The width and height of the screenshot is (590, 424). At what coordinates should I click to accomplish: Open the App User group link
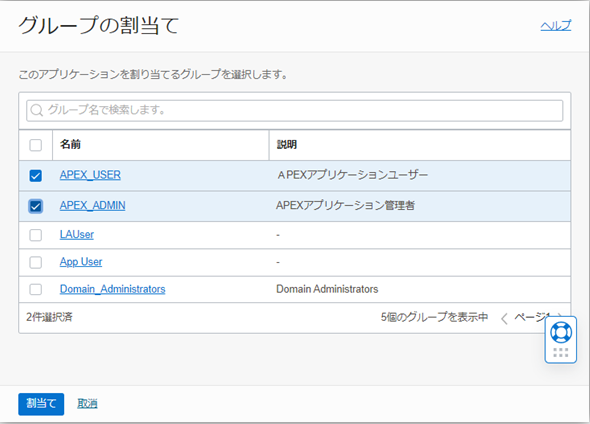pos(81,261)
